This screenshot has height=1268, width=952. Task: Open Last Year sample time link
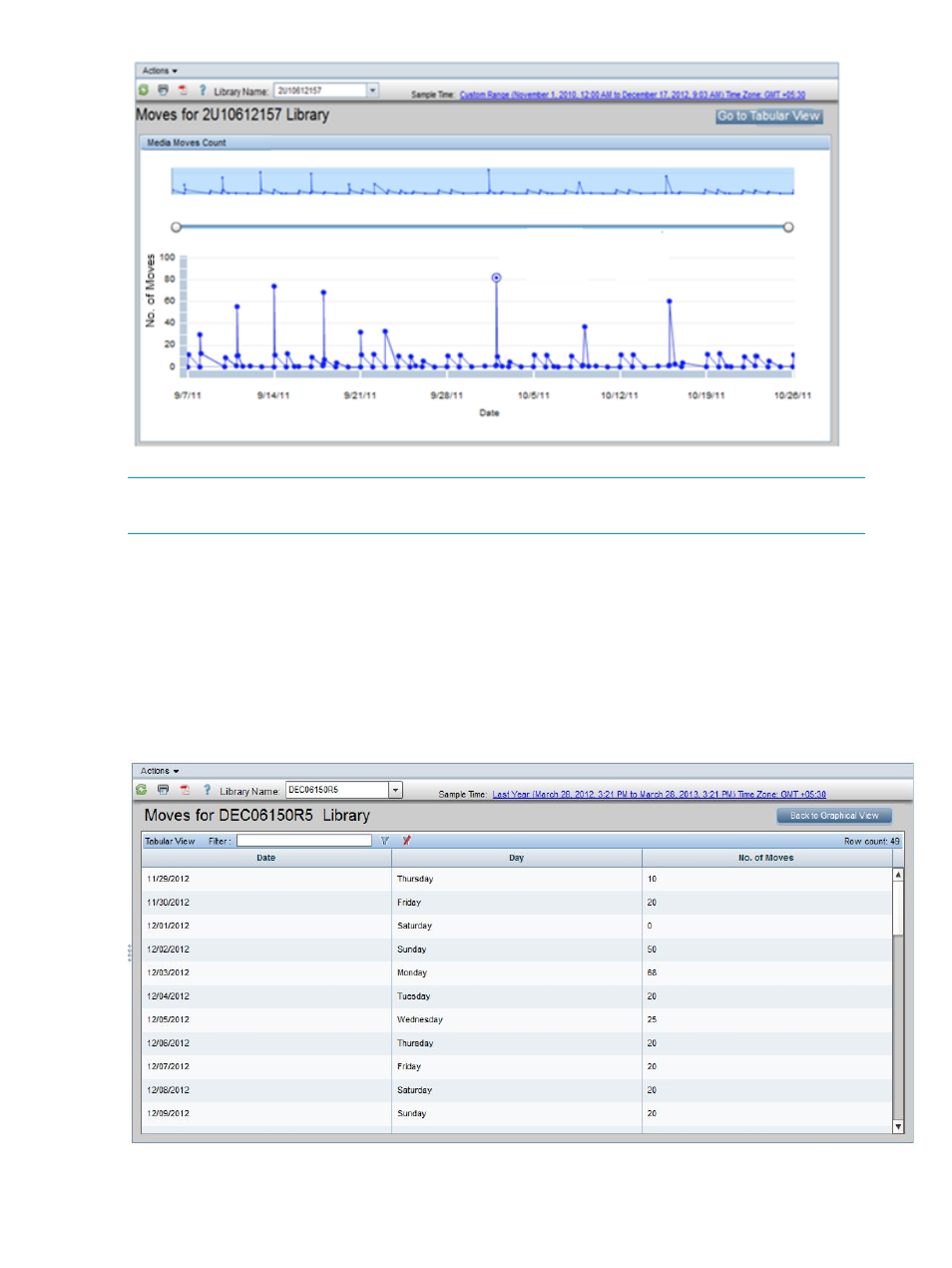(x=660, y=795)
